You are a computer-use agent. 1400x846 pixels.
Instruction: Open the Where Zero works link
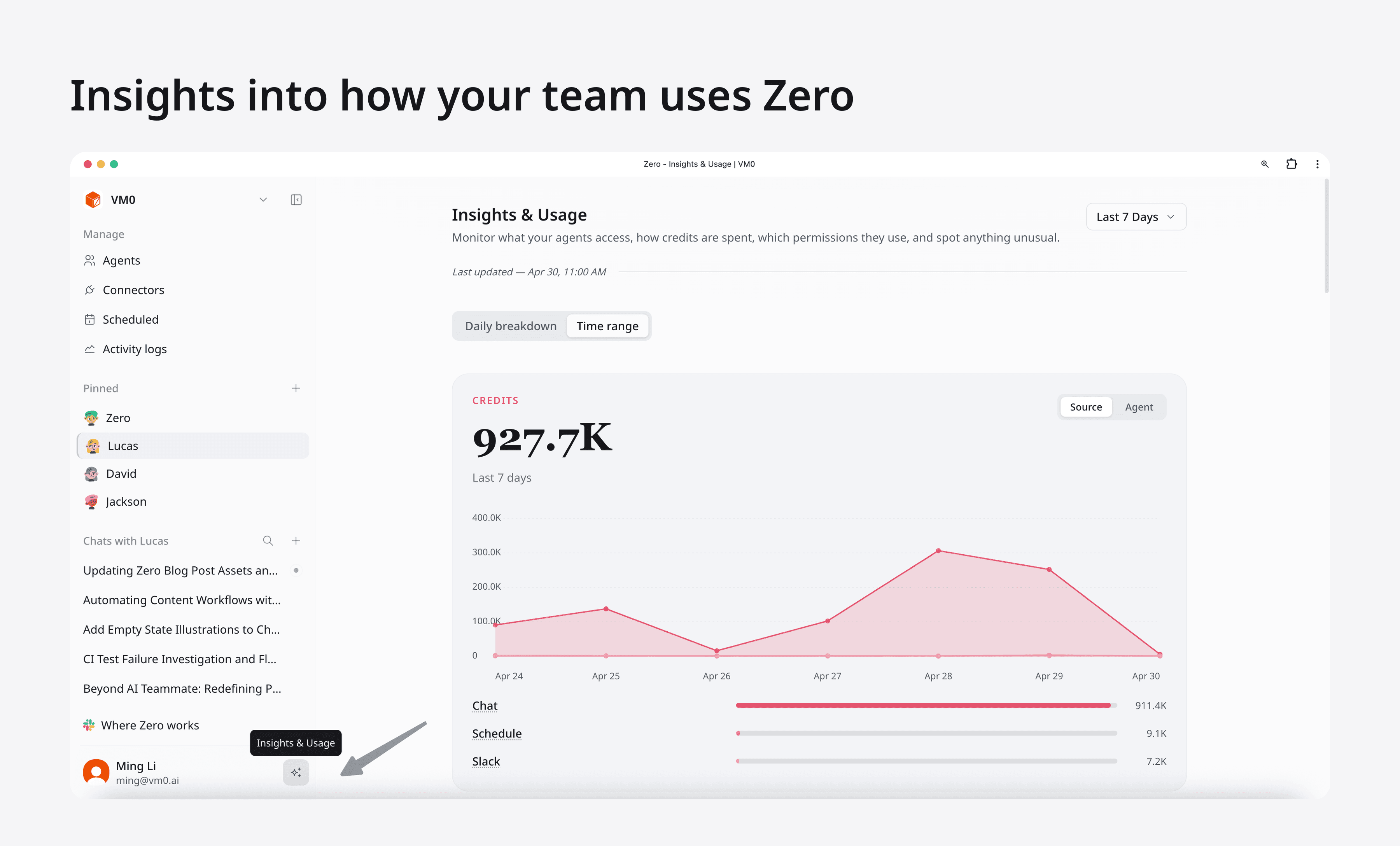coord(149,725)
